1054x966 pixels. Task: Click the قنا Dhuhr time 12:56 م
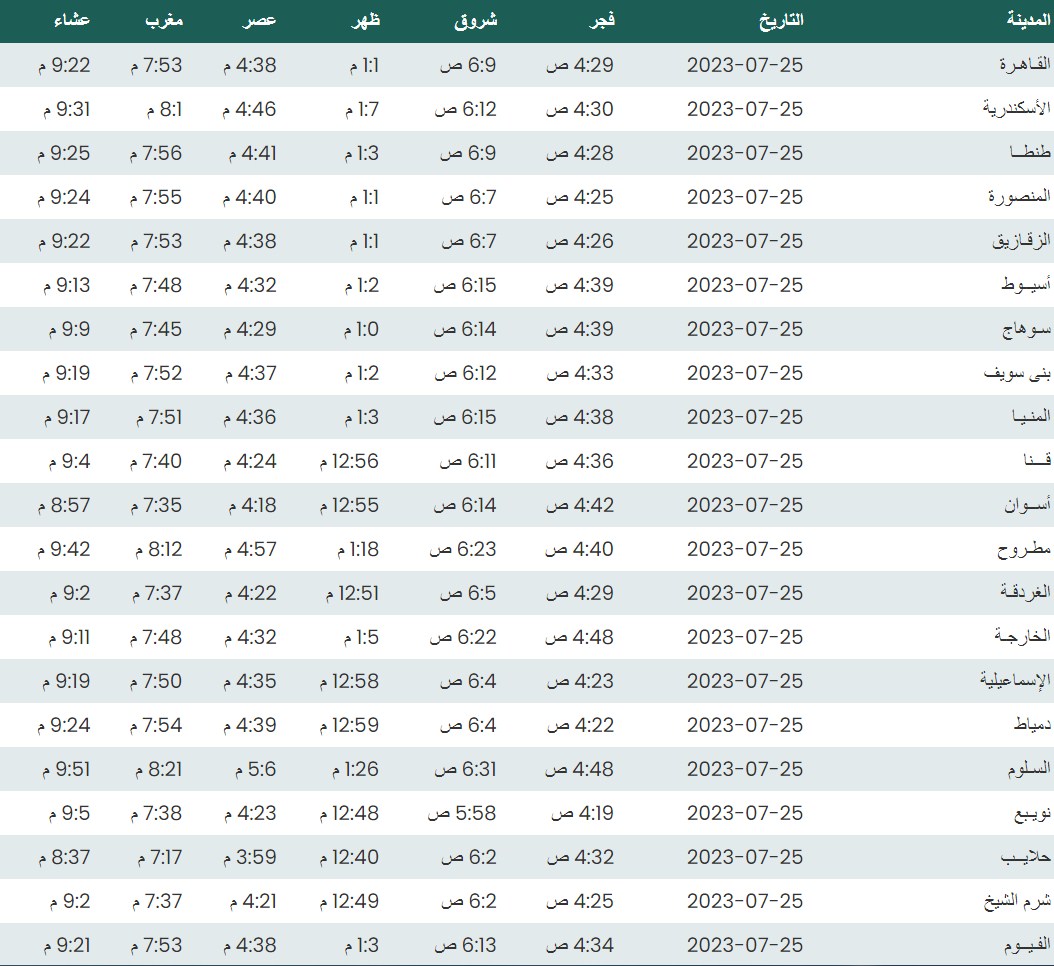tap(349, 461)
